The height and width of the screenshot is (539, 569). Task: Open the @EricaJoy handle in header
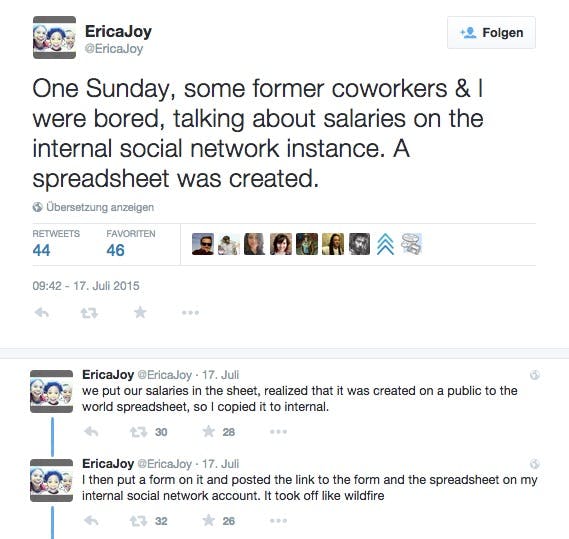tap(114, 49)
